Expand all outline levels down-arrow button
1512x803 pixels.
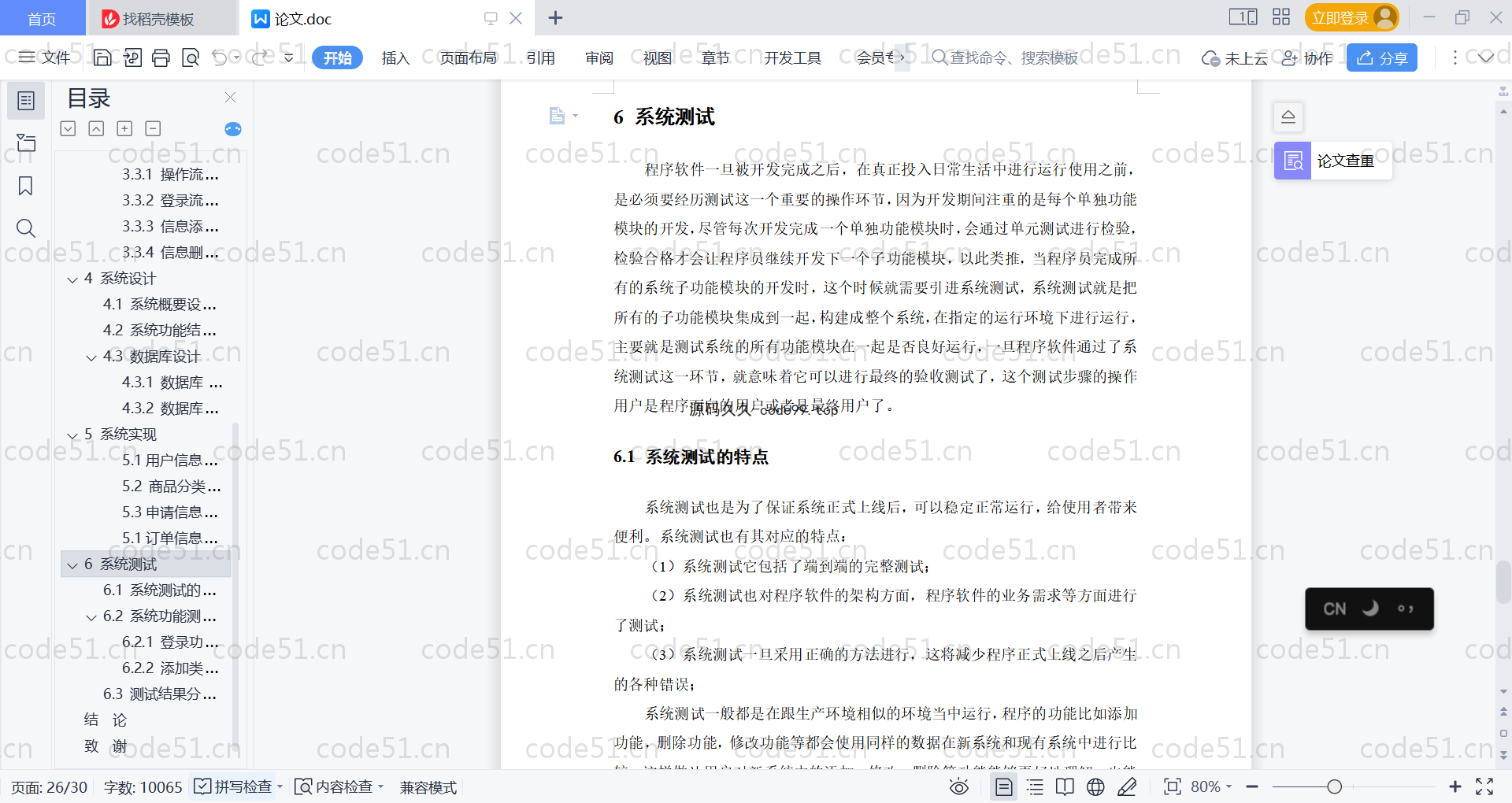click(x=69, y=128)
